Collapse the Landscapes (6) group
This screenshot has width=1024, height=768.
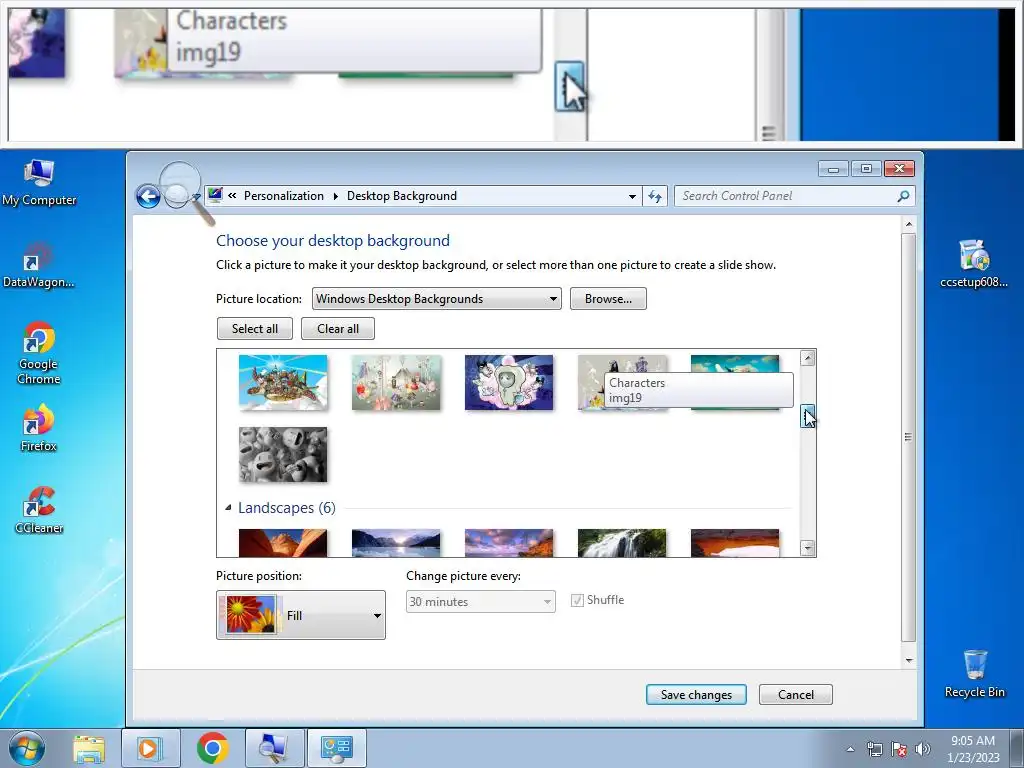tap(228, 507)
